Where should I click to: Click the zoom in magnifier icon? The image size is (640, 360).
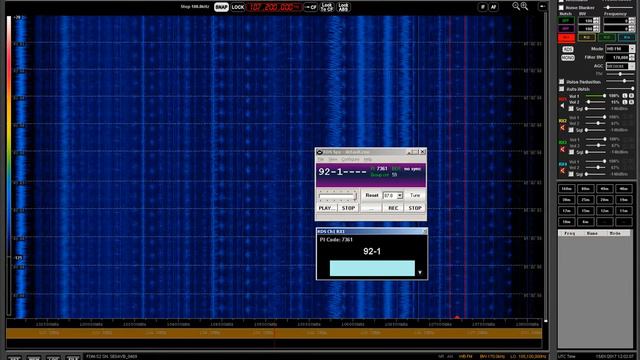click(x=524, y=6)
